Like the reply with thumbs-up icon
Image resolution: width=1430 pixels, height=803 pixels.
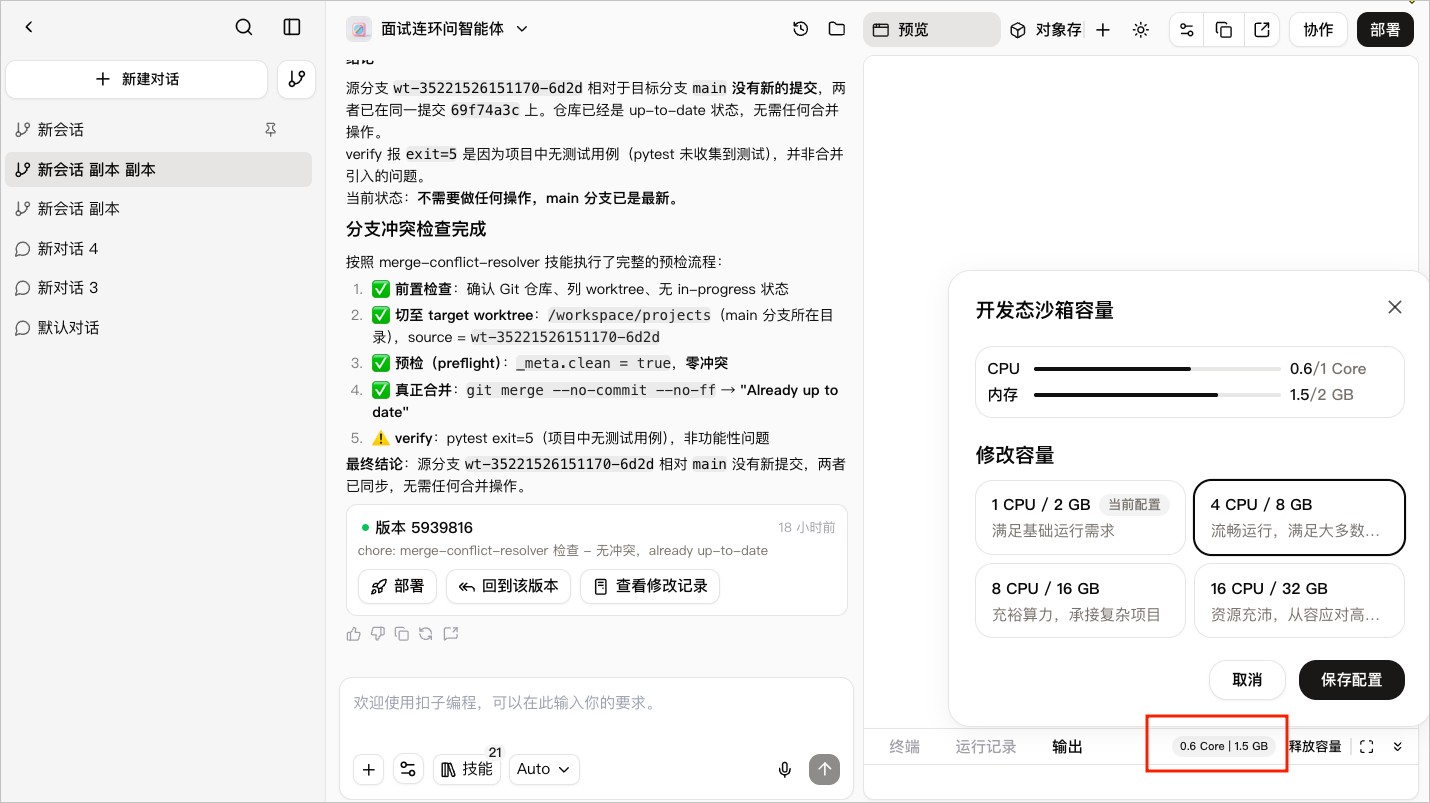(x=353, y=633)
